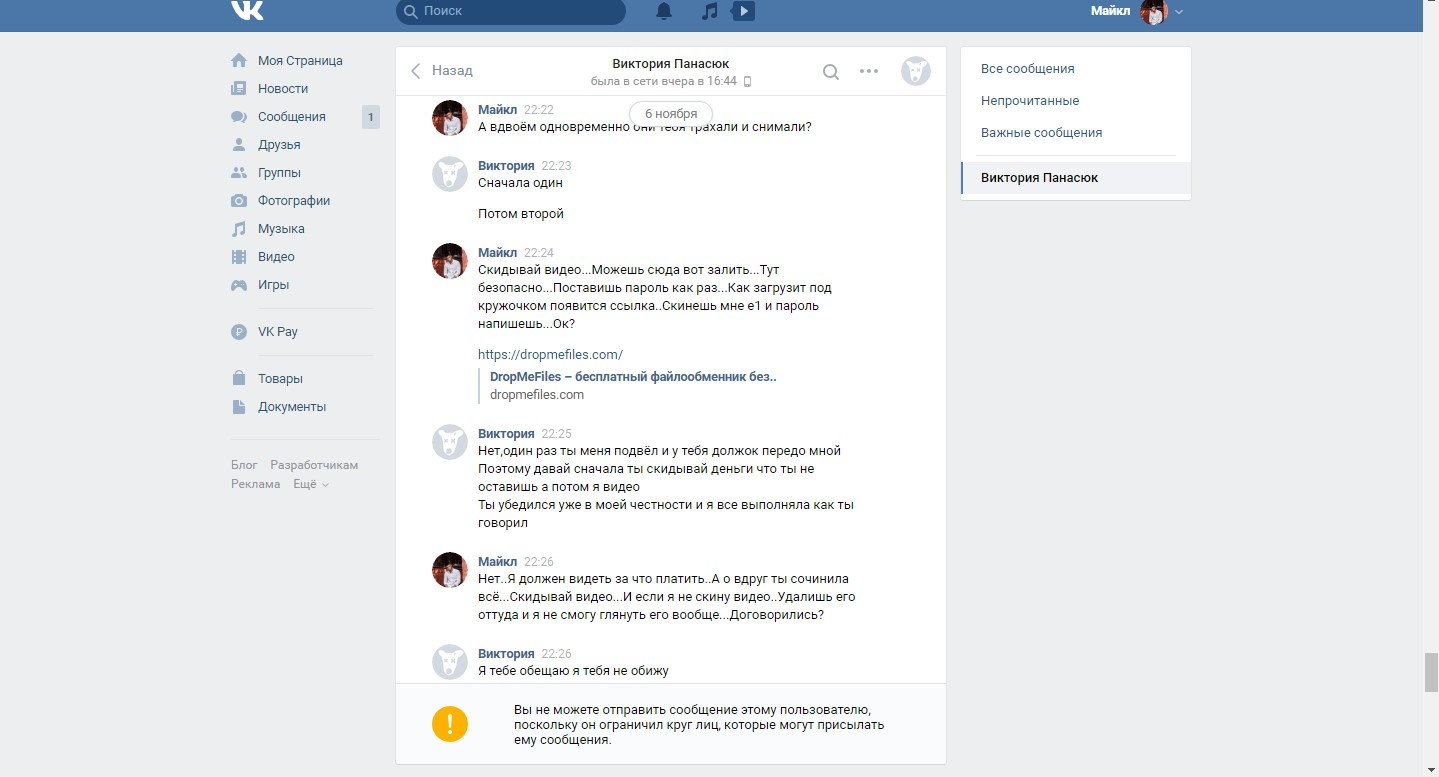Click the VK logo in header
The image size is (1439, 777).
tap(247, 11)
